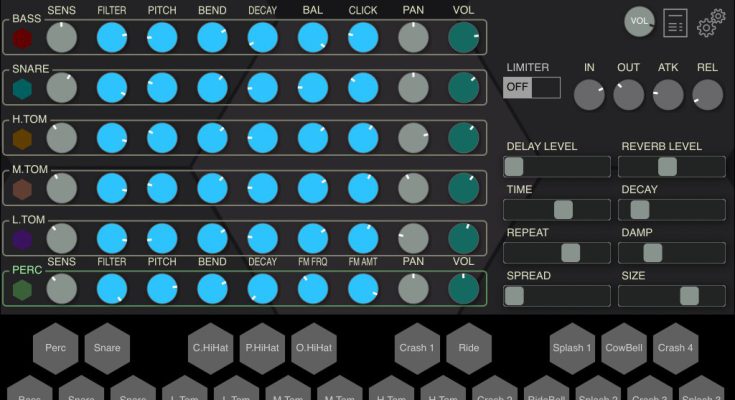735x400 pixels.
Task: Open the settings gears icon
Action: [711, 23]
